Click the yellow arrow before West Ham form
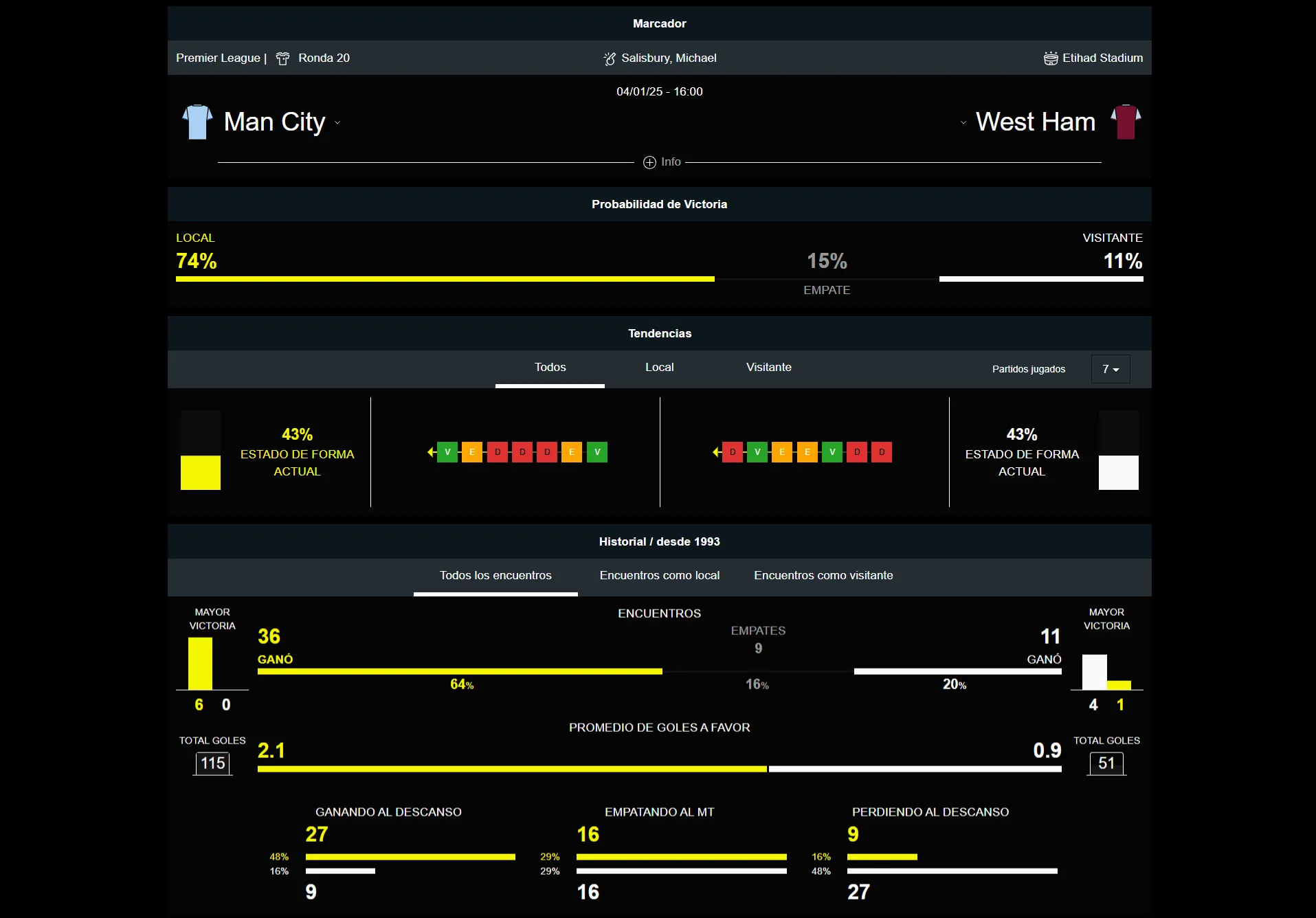The image size is (1316, 918). click(716, 452)
